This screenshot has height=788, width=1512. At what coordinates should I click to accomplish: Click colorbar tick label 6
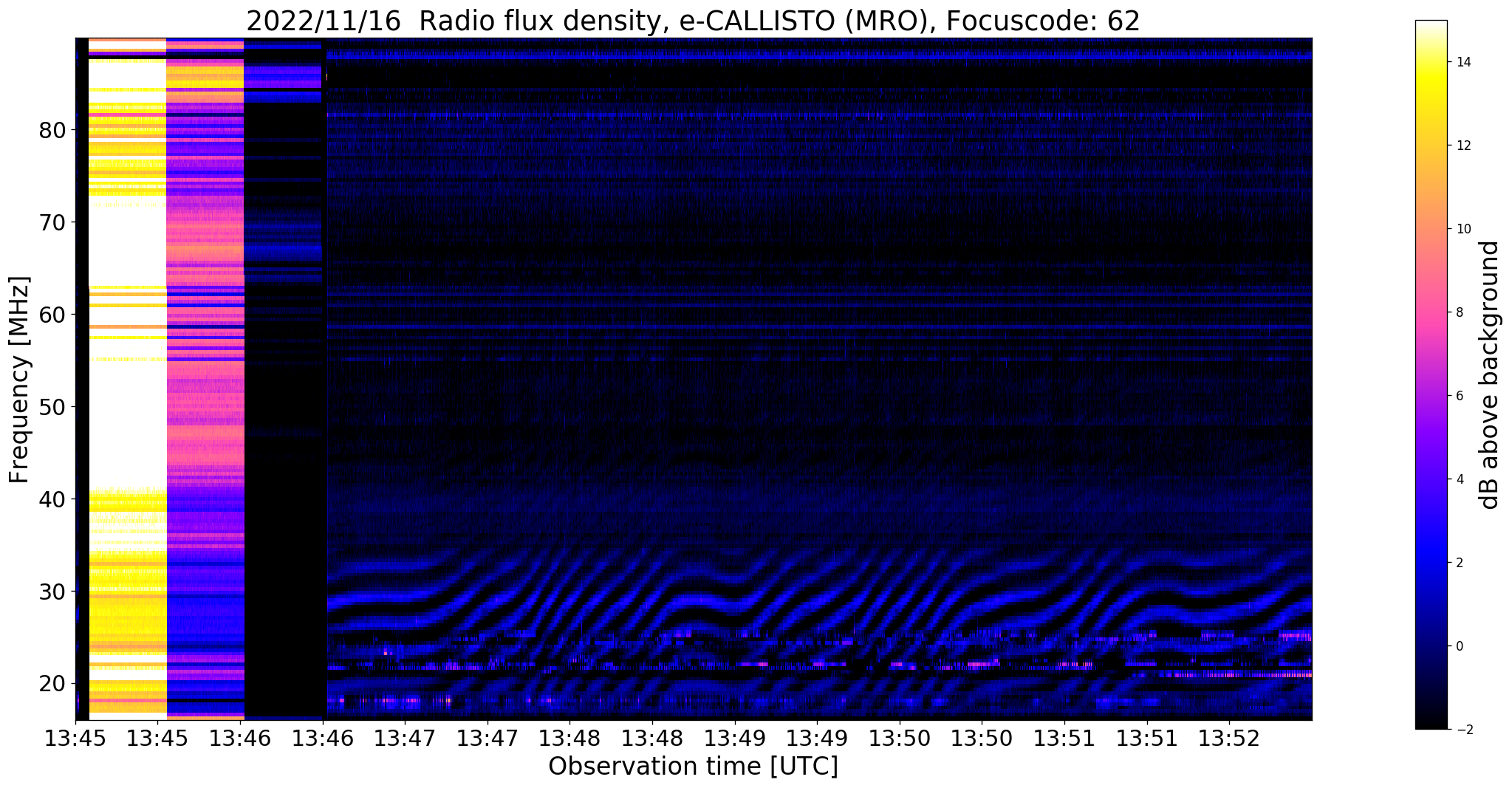[x=1459, y=397]
